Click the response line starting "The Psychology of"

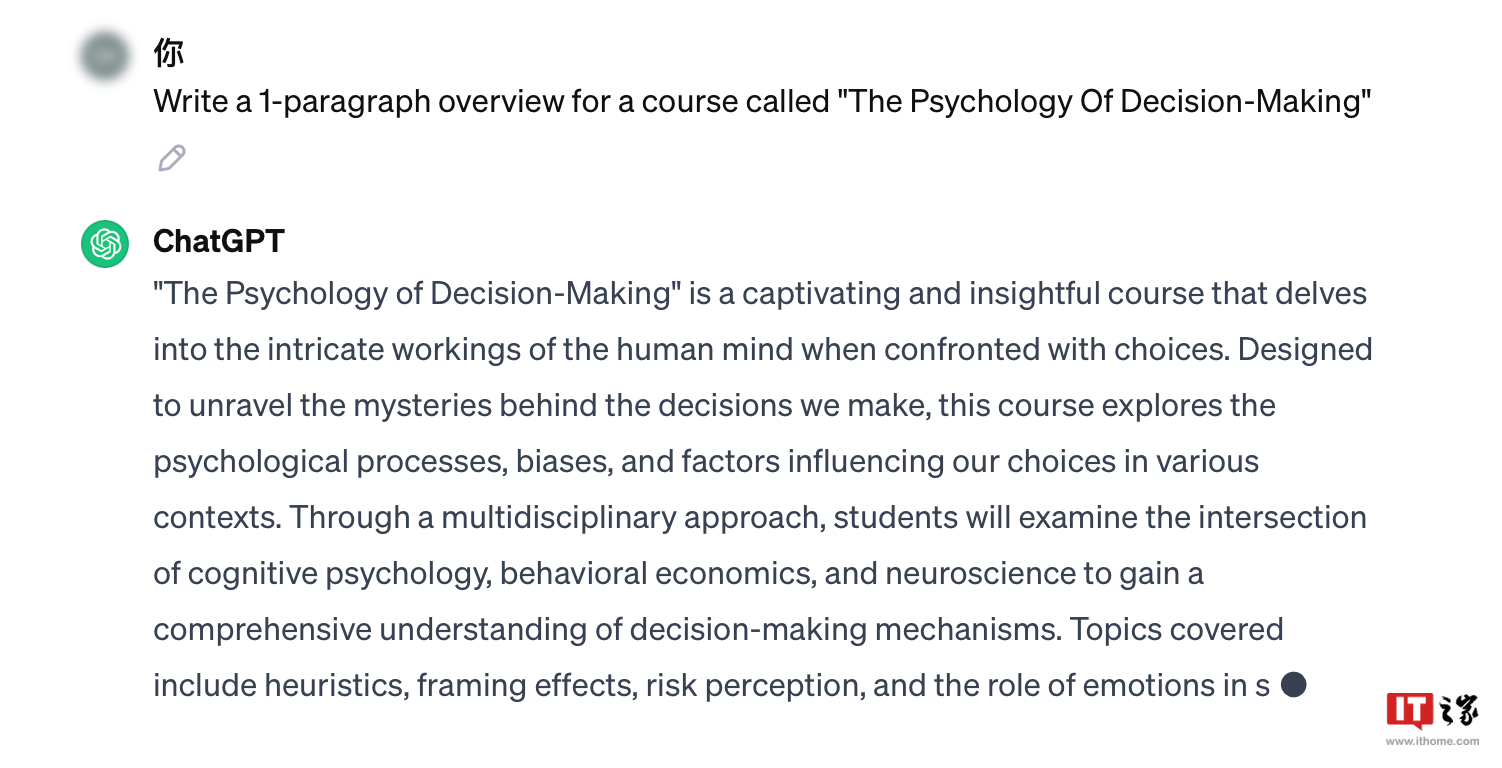coord(760,294)
